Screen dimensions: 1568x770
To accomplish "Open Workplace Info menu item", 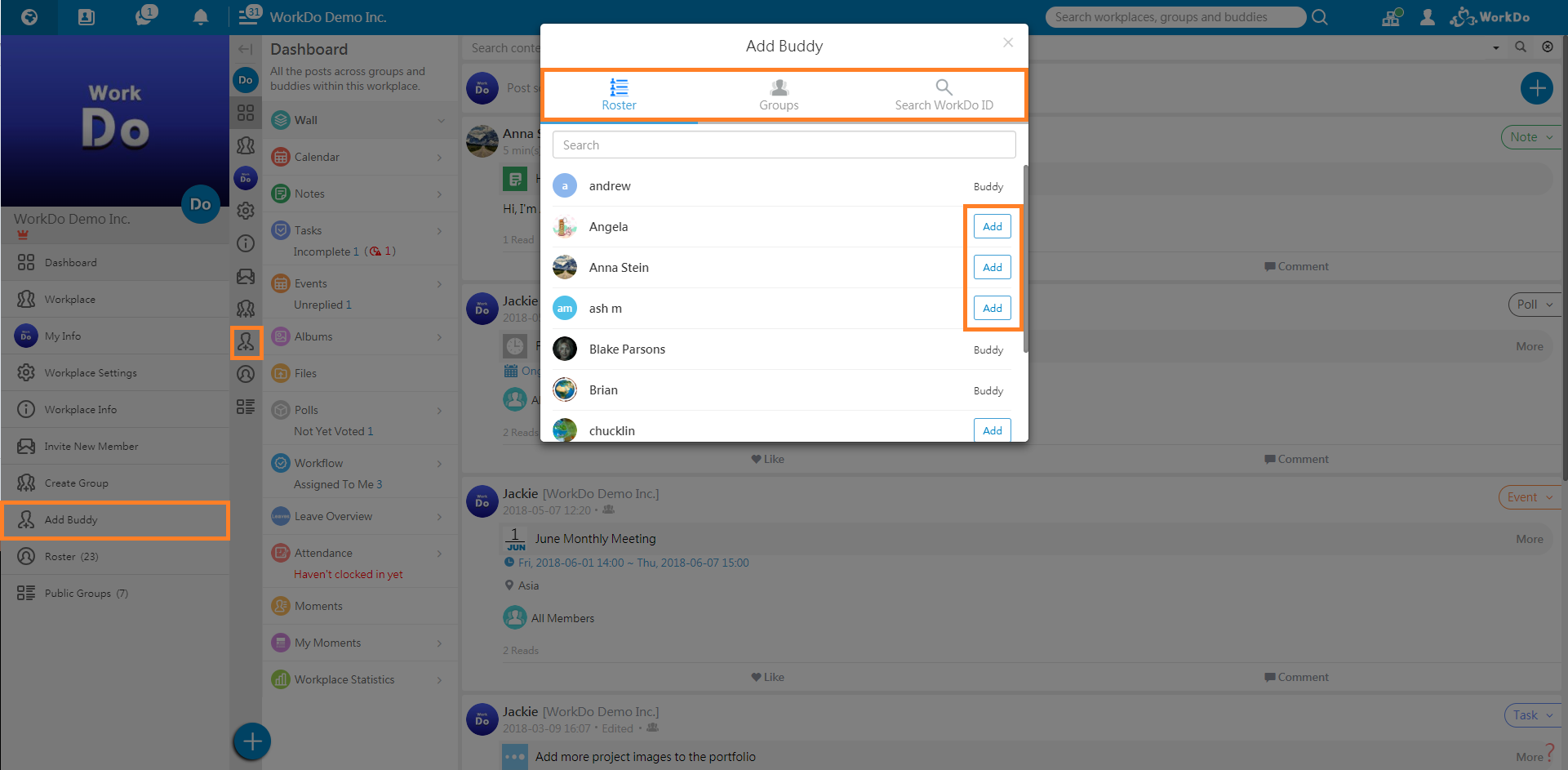I will point(115,409).
